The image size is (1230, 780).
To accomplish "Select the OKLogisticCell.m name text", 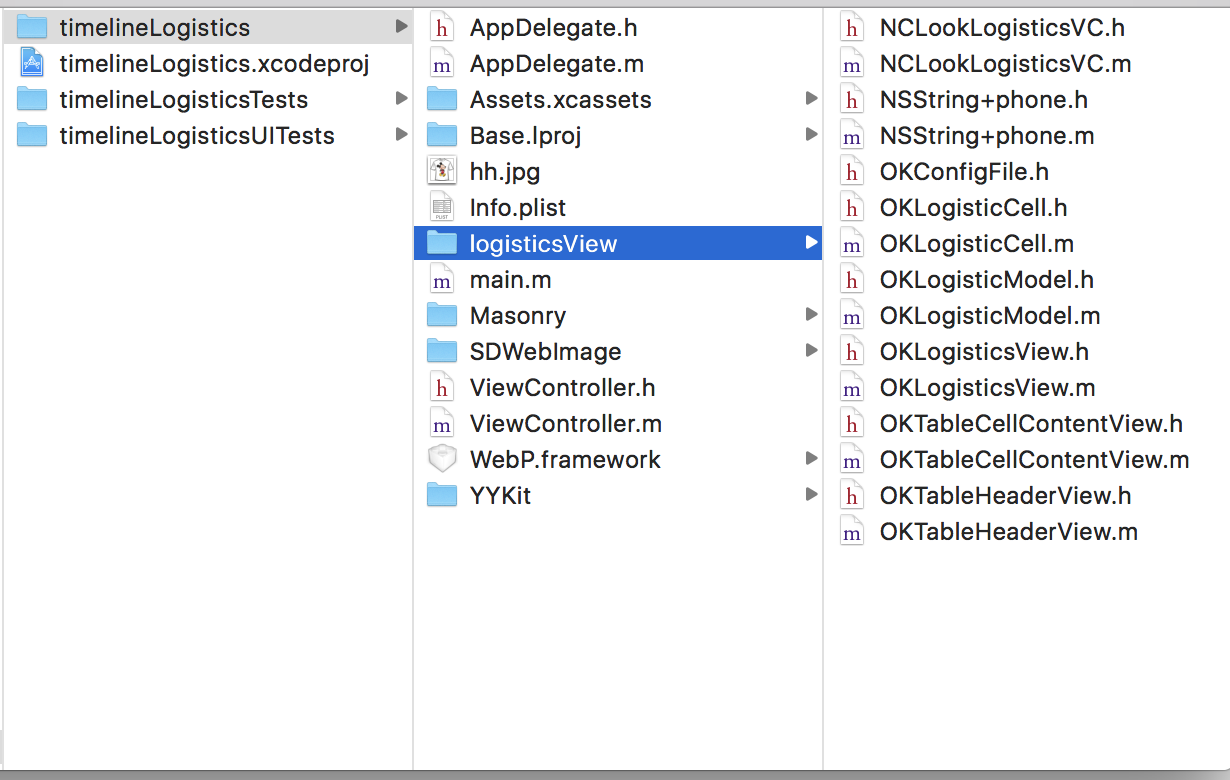I will tap(977, 244).
